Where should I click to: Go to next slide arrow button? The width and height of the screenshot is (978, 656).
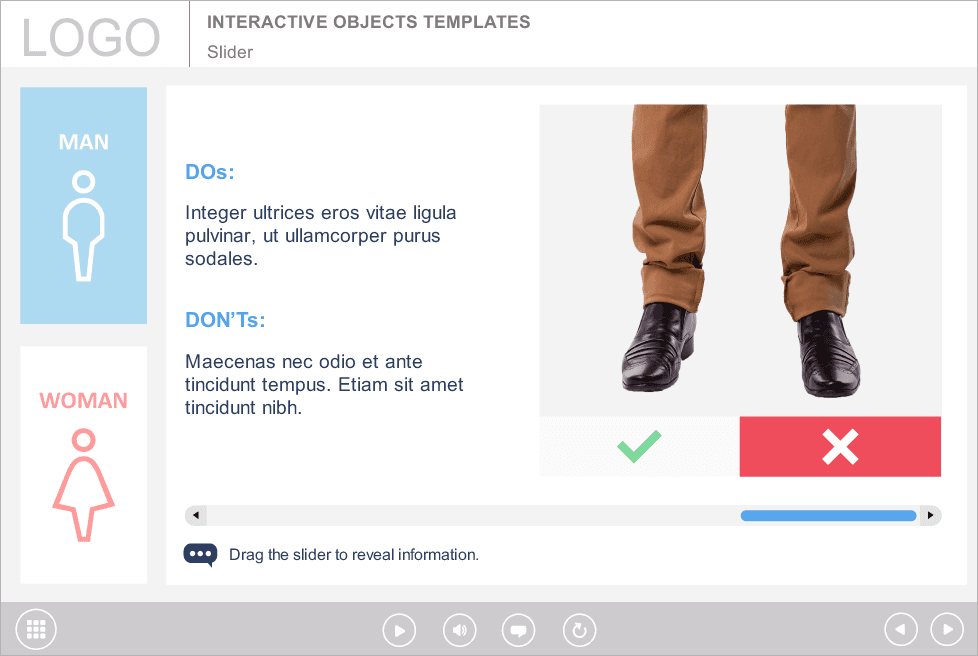(x=947, y=629)
